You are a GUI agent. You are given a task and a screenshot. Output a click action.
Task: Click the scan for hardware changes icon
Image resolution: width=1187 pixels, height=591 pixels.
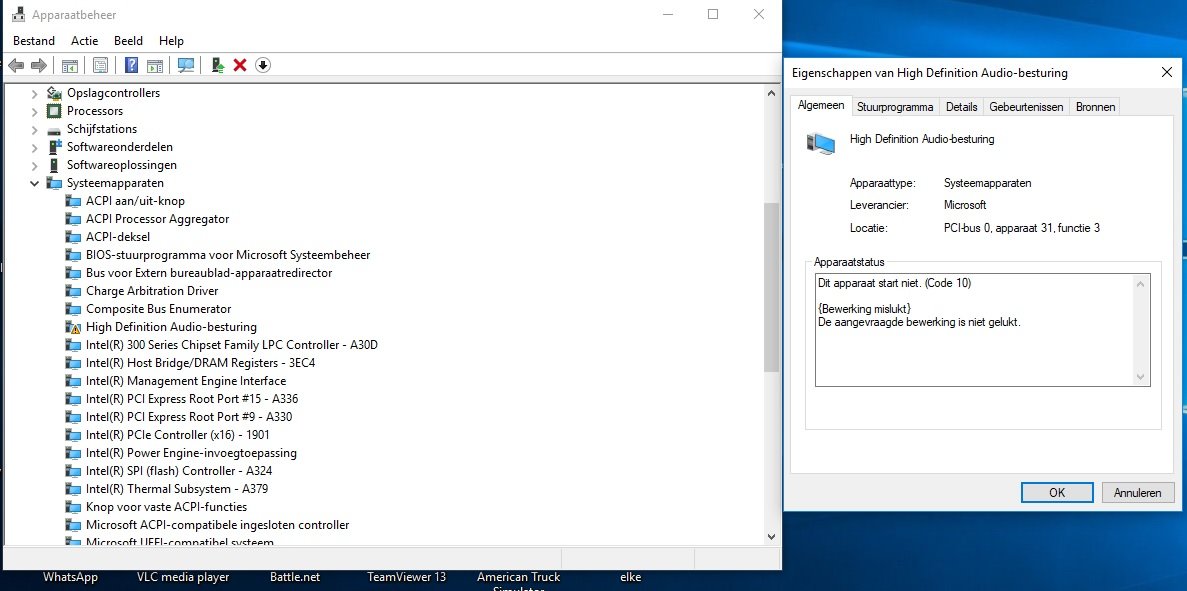point(185,66)
